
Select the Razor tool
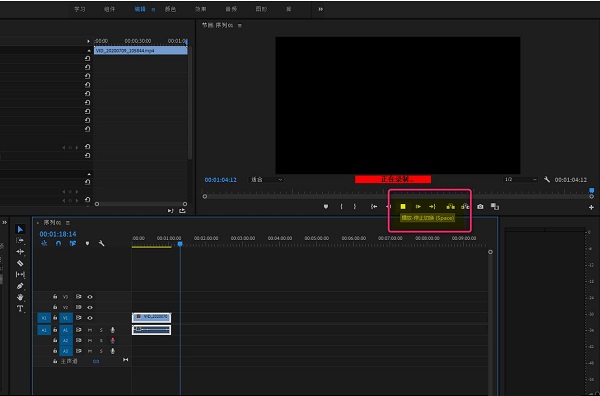(x=20, y=263)
